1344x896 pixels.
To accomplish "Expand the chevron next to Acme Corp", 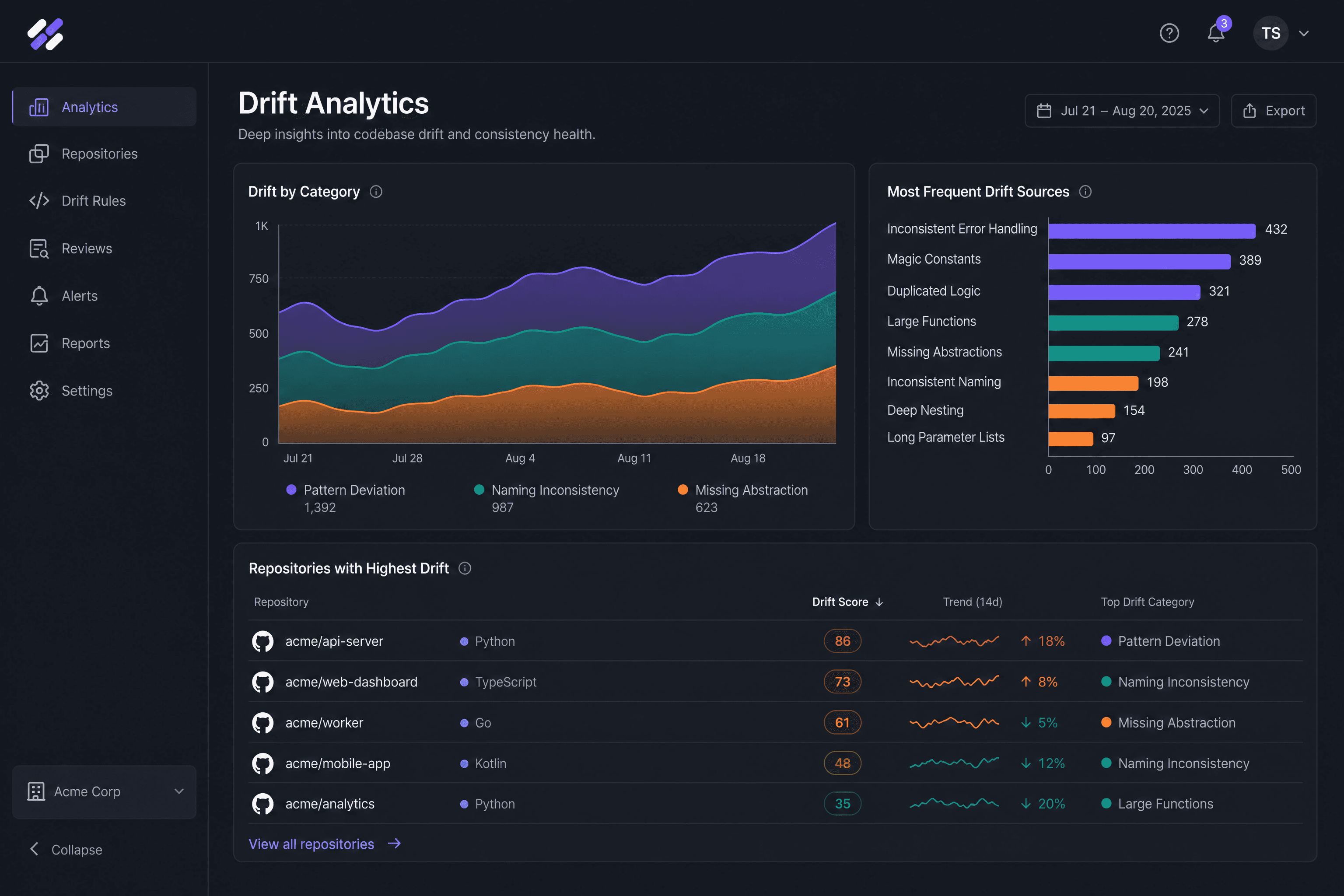I will pyautogui.click(x=179, y=791).
